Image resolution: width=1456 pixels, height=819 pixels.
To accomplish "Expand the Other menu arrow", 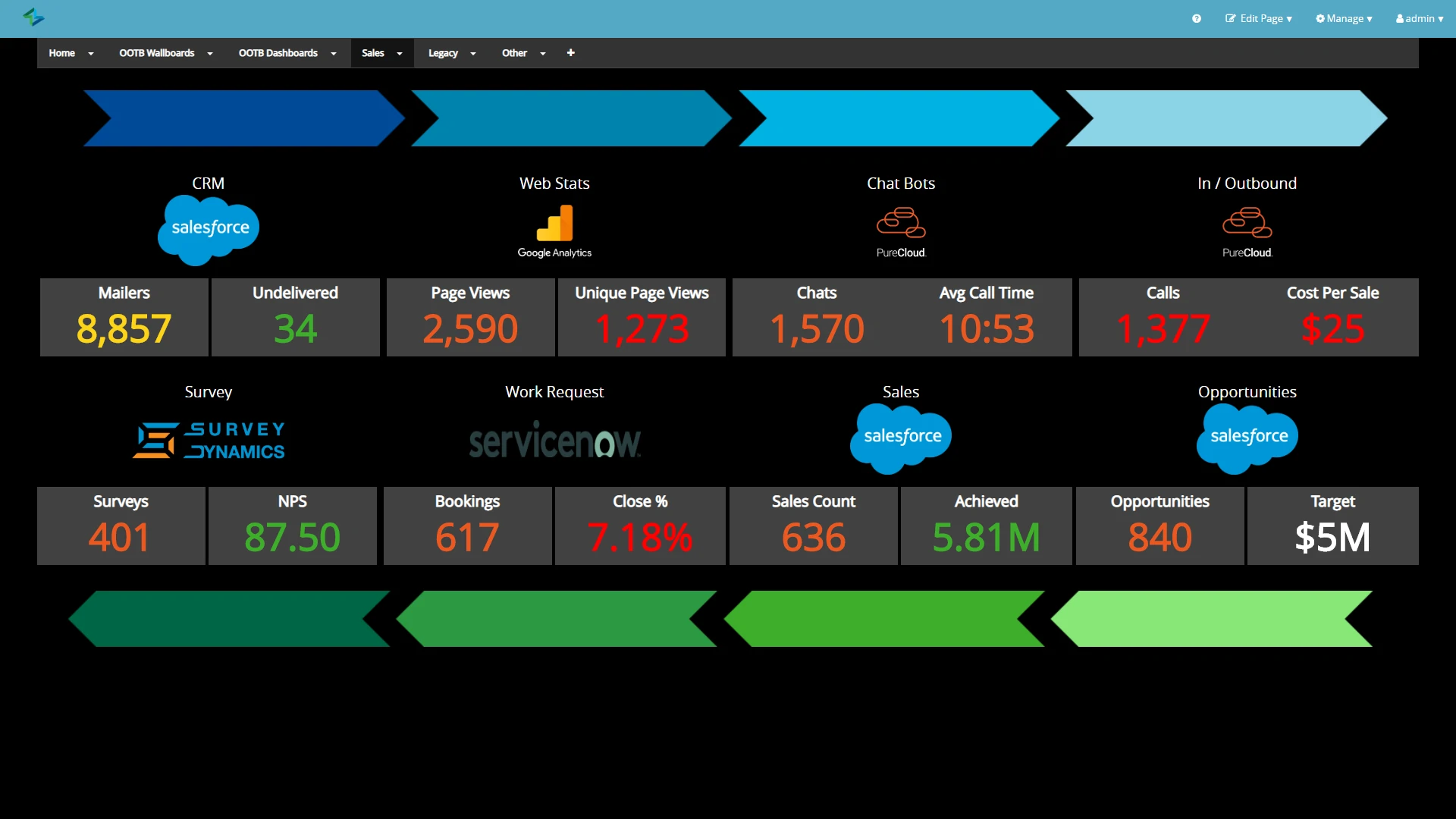I will [543, 54].
